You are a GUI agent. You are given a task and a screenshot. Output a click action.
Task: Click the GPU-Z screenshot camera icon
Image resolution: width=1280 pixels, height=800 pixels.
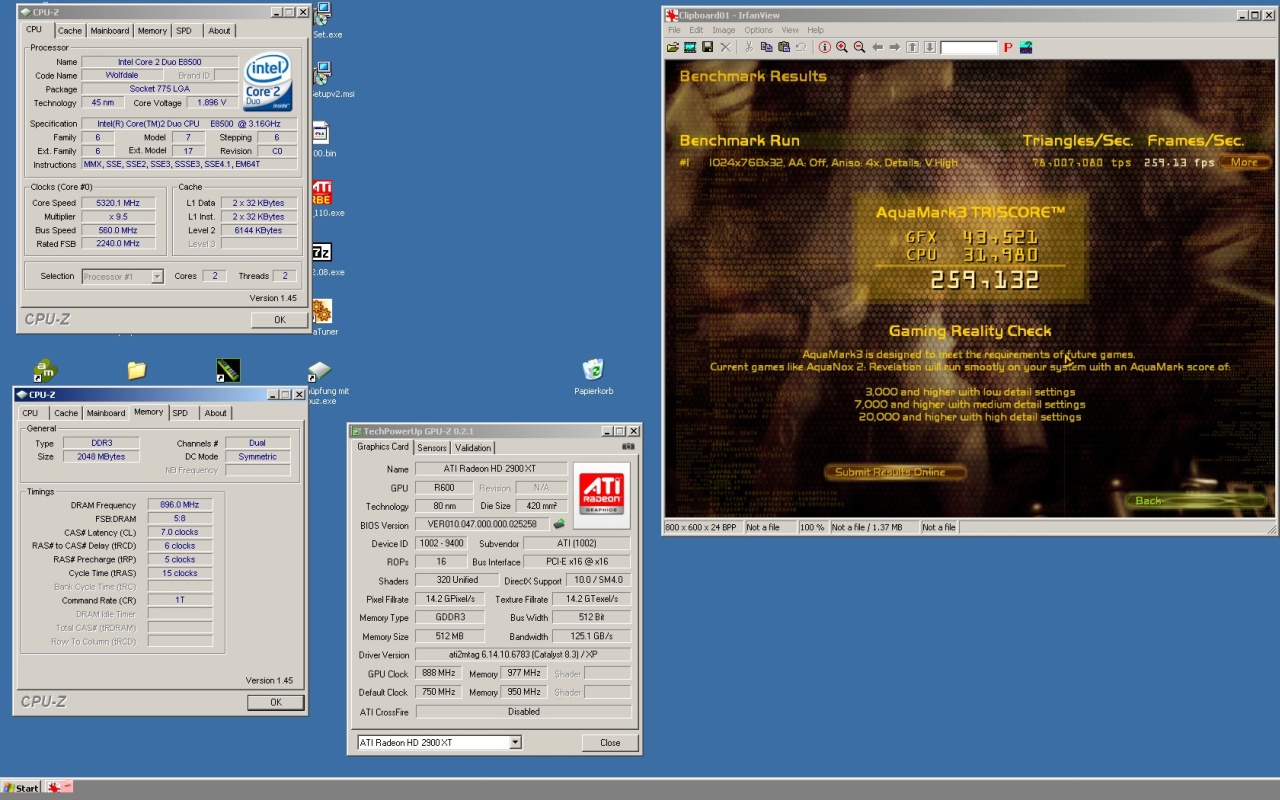pyautogui.click(x=629, y=447)
